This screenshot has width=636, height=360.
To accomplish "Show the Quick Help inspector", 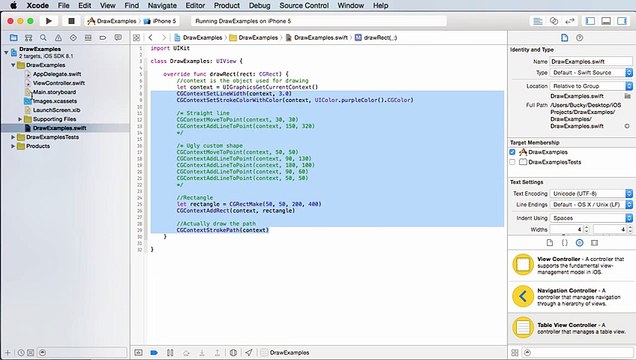I will pyautogui.click(x=580, y=38).
